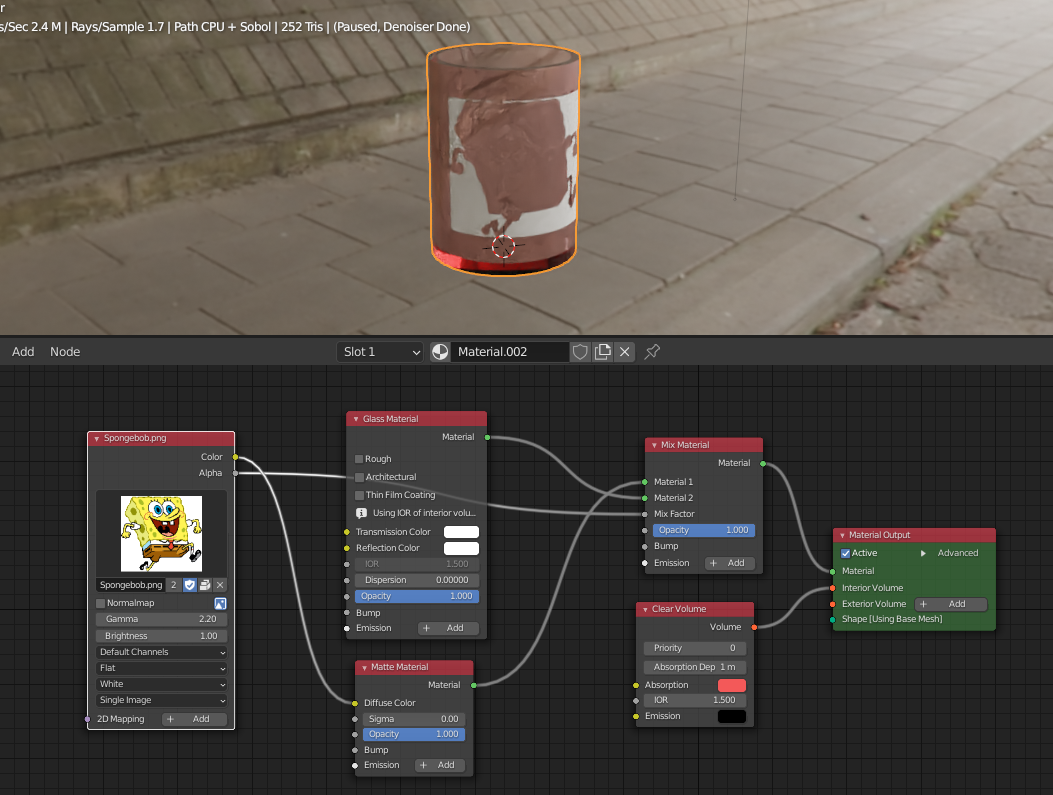Enable the Rough checkbox on Glass Material

point(360,459)
